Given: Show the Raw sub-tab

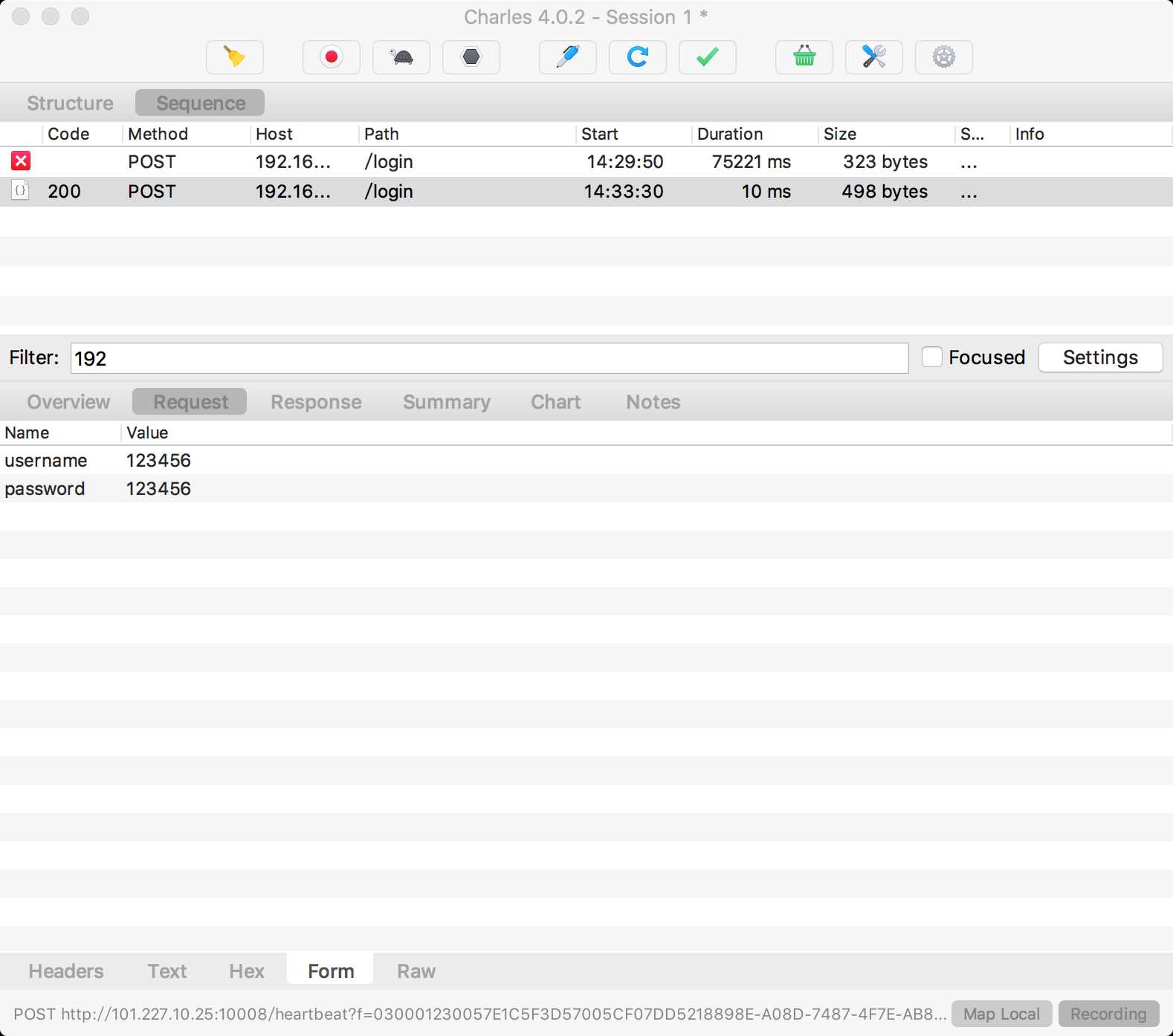Looking at the screenshot, I should 416,971.
